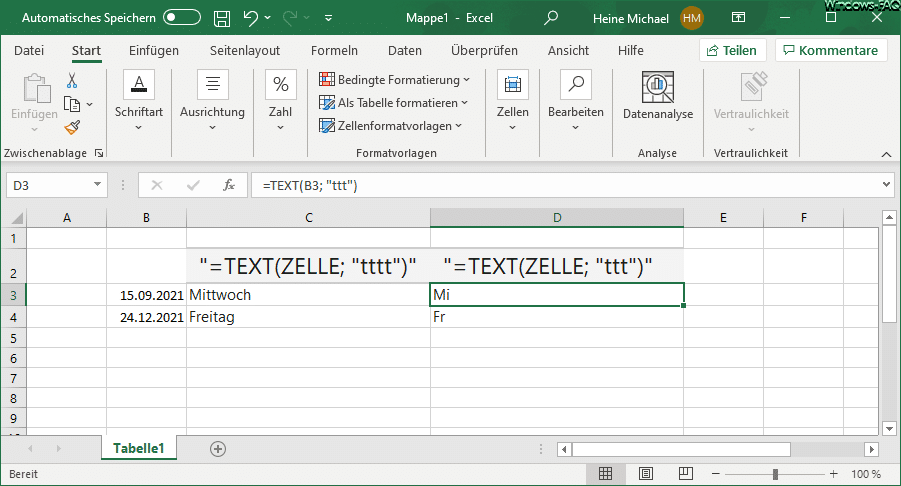Select row 4 header

(x=13, y=317)
